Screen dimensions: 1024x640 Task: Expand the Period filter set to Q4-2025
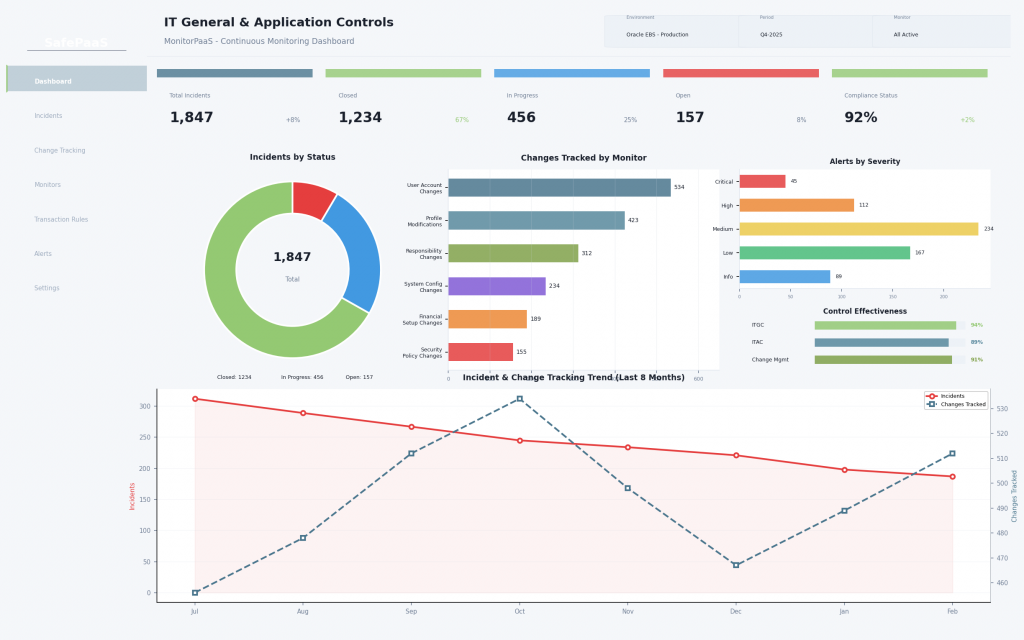click(x=805, y=32)
